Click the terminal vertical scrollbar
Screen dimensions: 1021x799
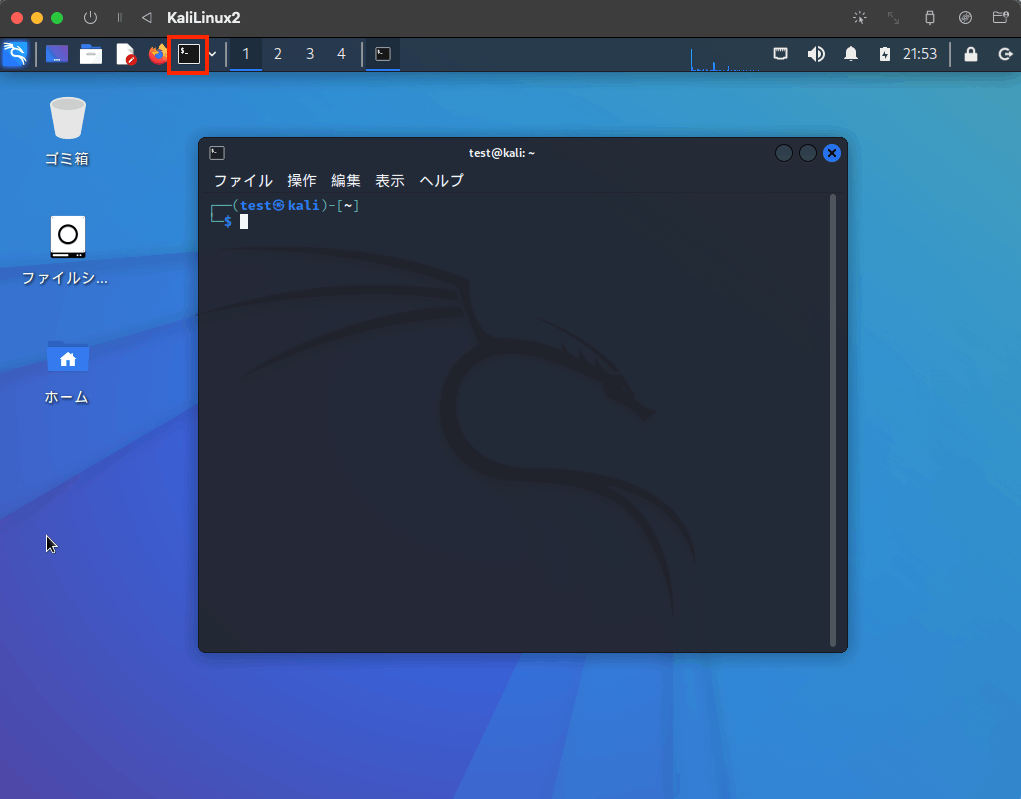(x=833, y=421)
